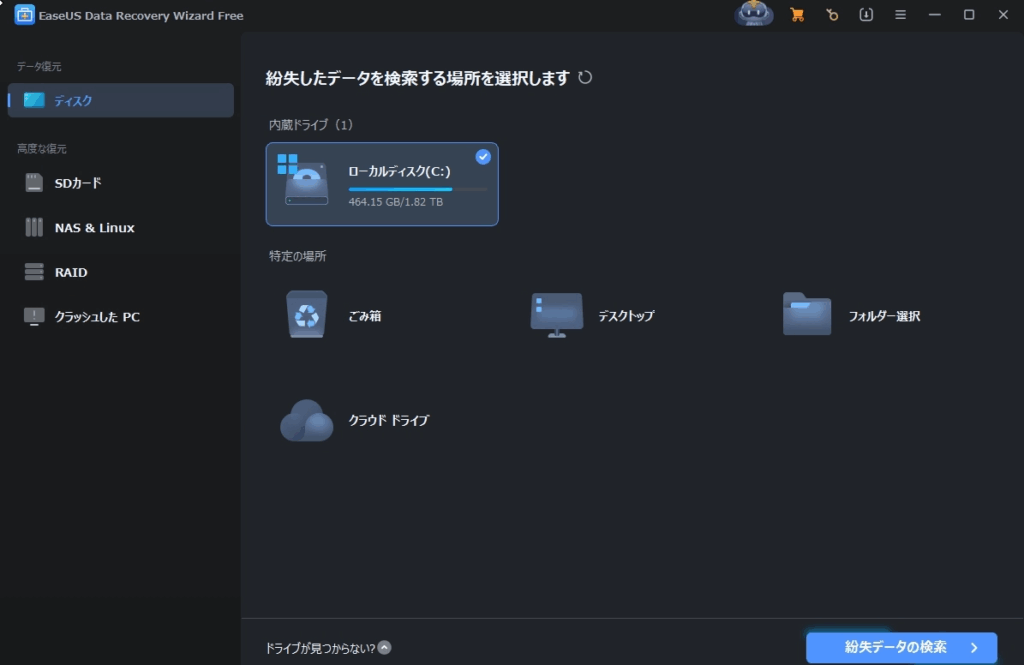Go to RAID recovery in the sidebar
Screen dimensions: 1024x665
[x=121, y=272]
